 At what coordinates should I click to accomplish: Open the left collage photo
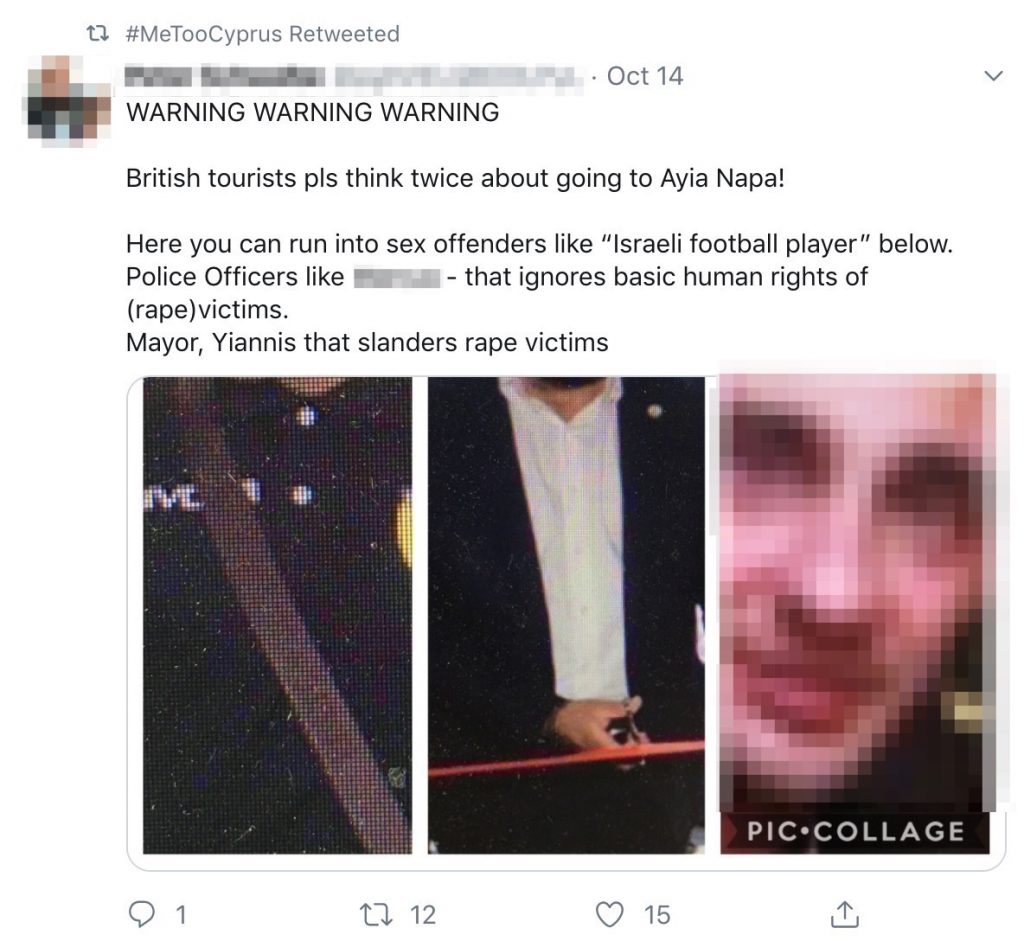pyautogui.click(x=278, y=615)
